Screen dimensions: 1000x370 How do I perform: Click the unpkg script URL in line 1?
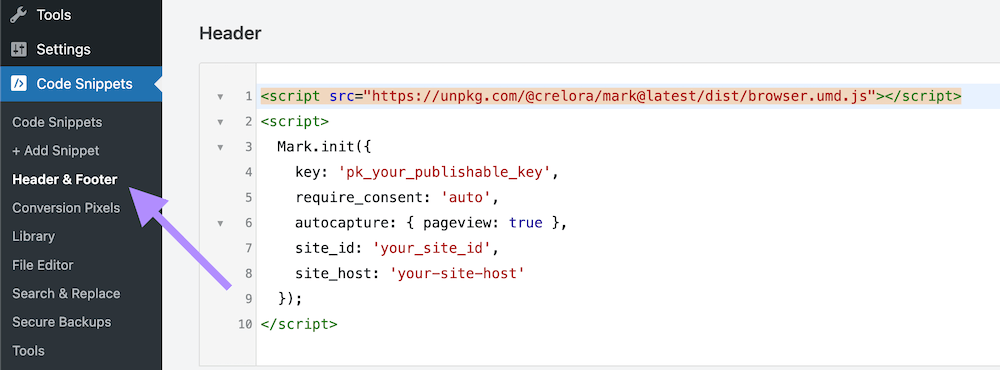click(x=619, y=96)
